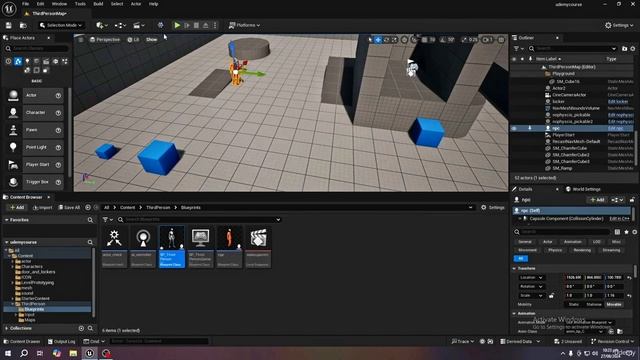The width and height of the screenshot is (640, 360).
Task: Toggle the scale gizmo tool in viewport
Action: (x=394, y=40)
